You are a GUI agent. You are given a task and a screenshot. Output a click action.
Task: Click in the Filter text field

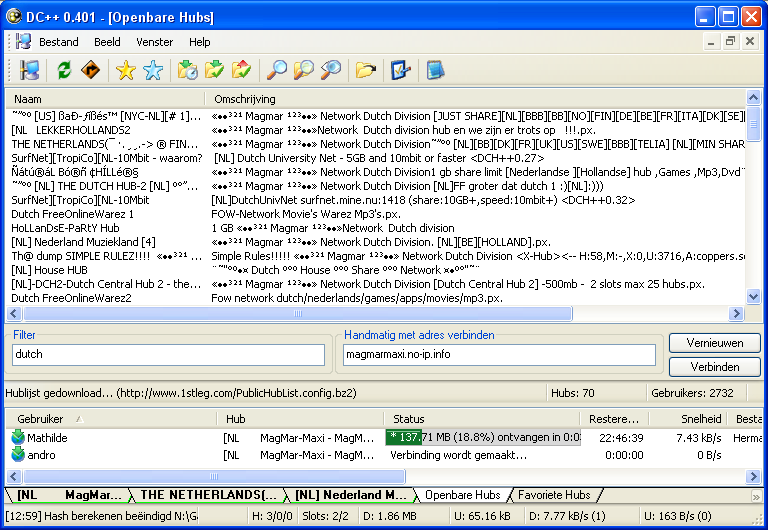point(168,355)
